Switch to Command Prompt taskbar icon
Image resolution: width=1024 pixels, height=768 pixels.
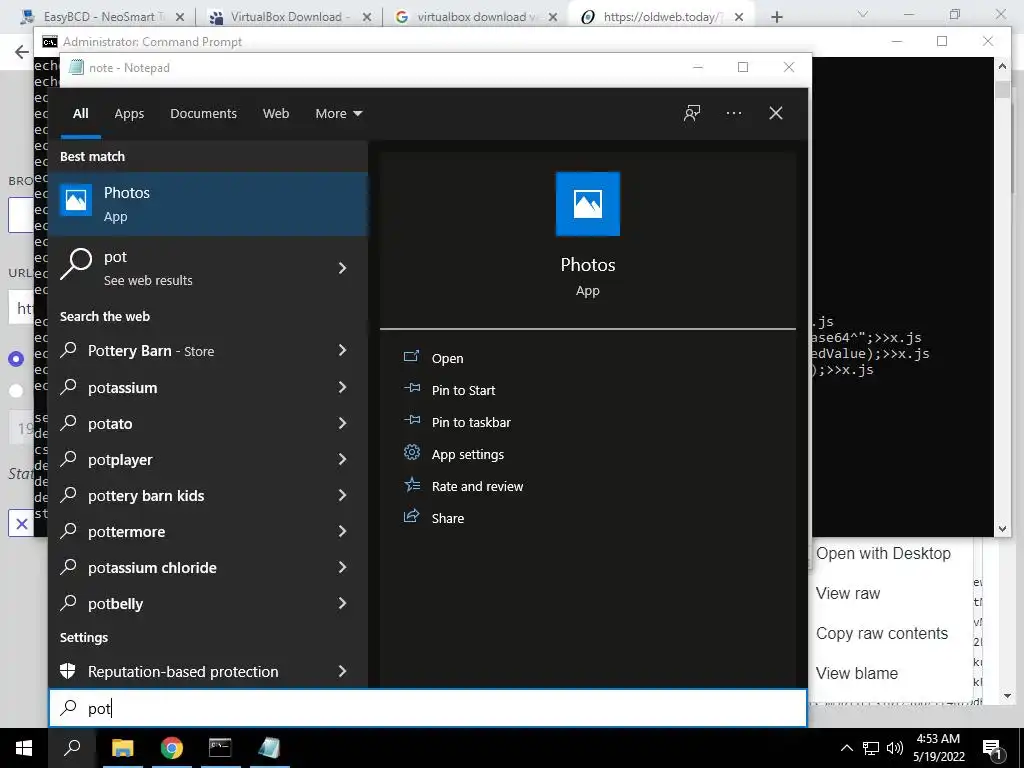pyautogui.click(x=220, y=748)
